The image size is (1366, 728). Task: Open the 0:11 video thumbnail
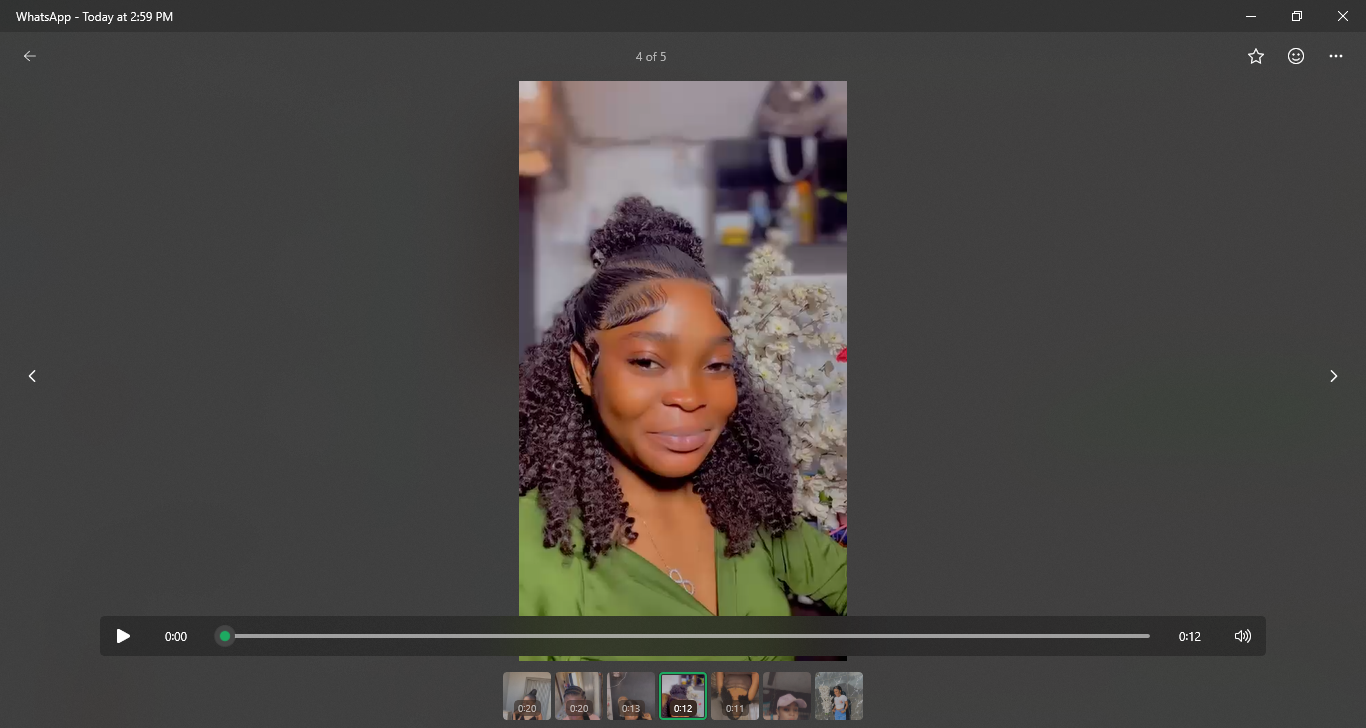pos(735,696)
